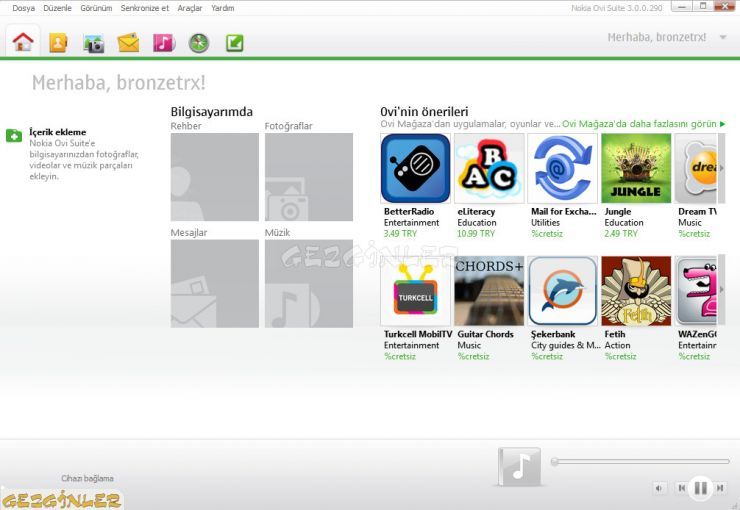This screenshot has height=510, width=740.
Task: Click the BetterRadio title link
Action: (409, 211)
